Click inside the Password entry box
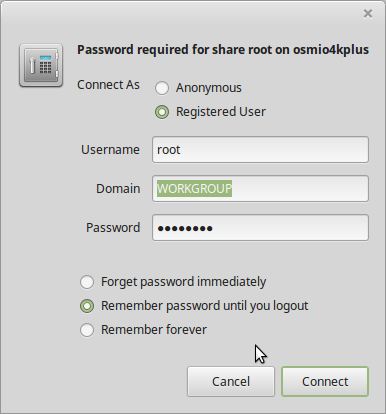This screenshot has height=414, width=386. point(260,228)
